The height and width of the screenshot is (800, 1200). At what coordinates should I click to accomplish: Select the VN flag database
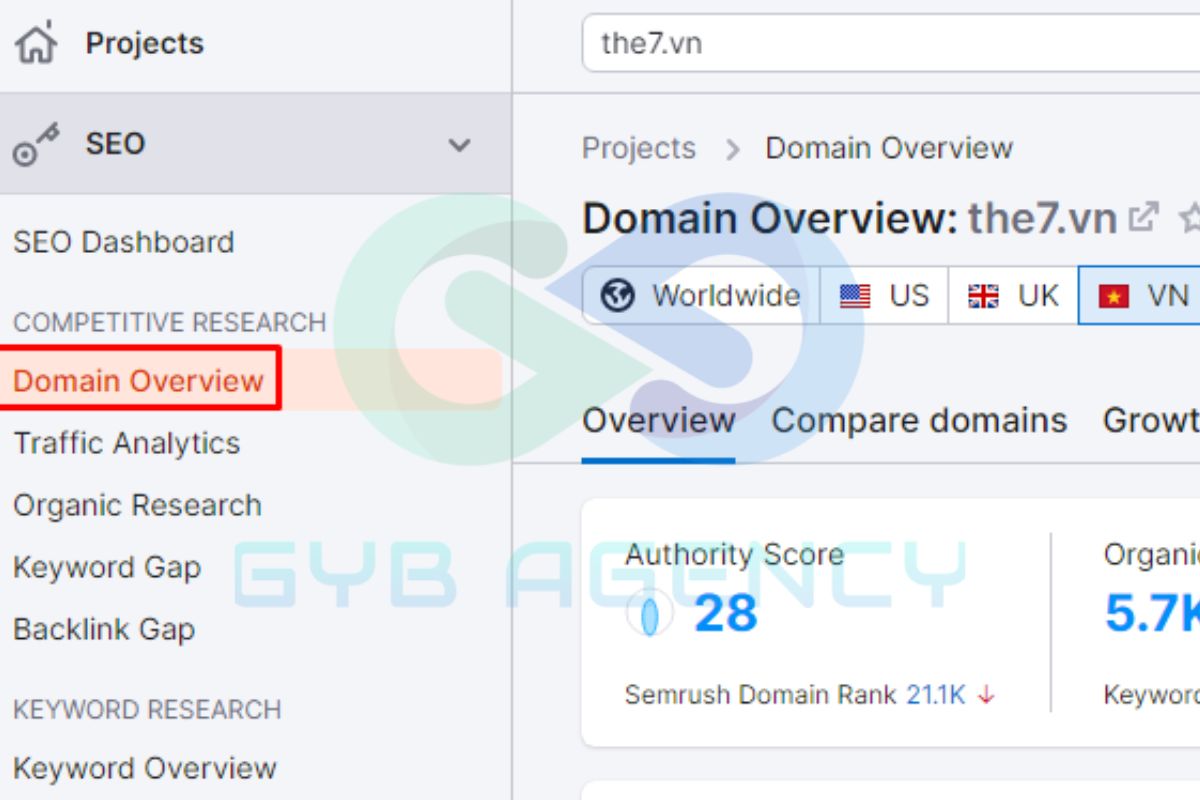(x=1140, y=296)
